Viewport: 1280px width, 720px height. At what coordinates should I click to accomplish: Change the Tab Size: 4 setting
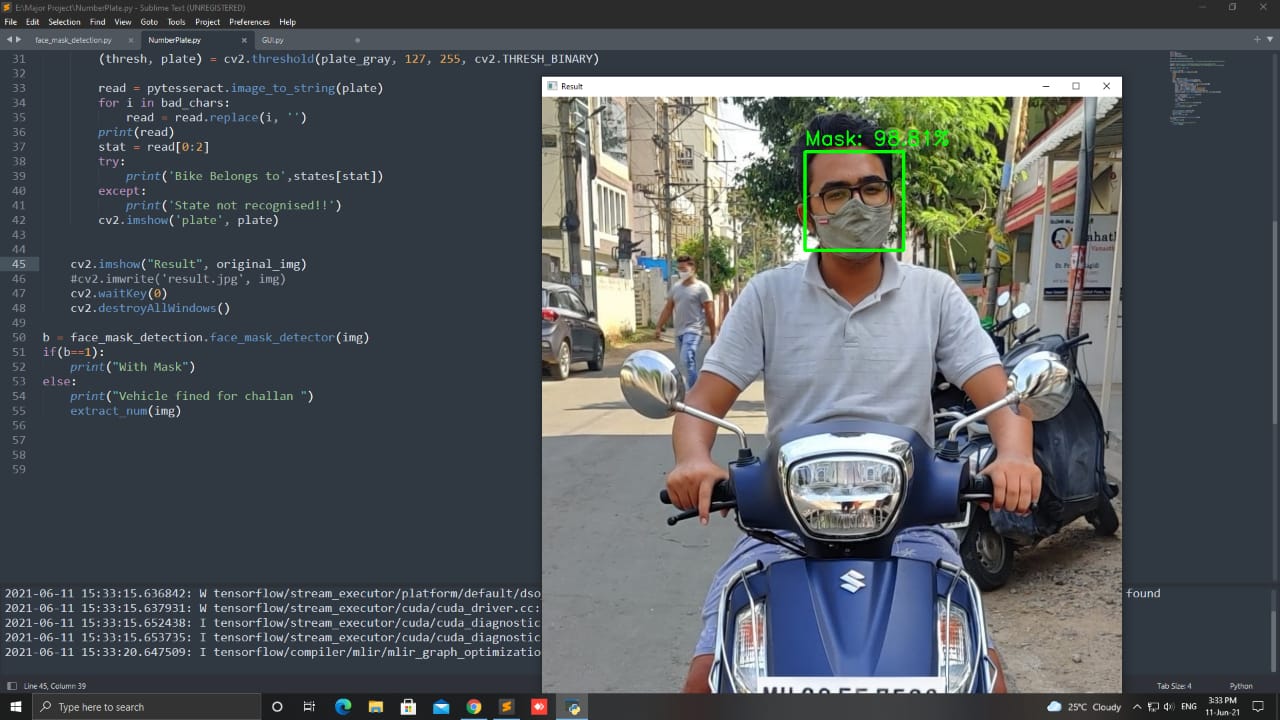[1173, 685]
